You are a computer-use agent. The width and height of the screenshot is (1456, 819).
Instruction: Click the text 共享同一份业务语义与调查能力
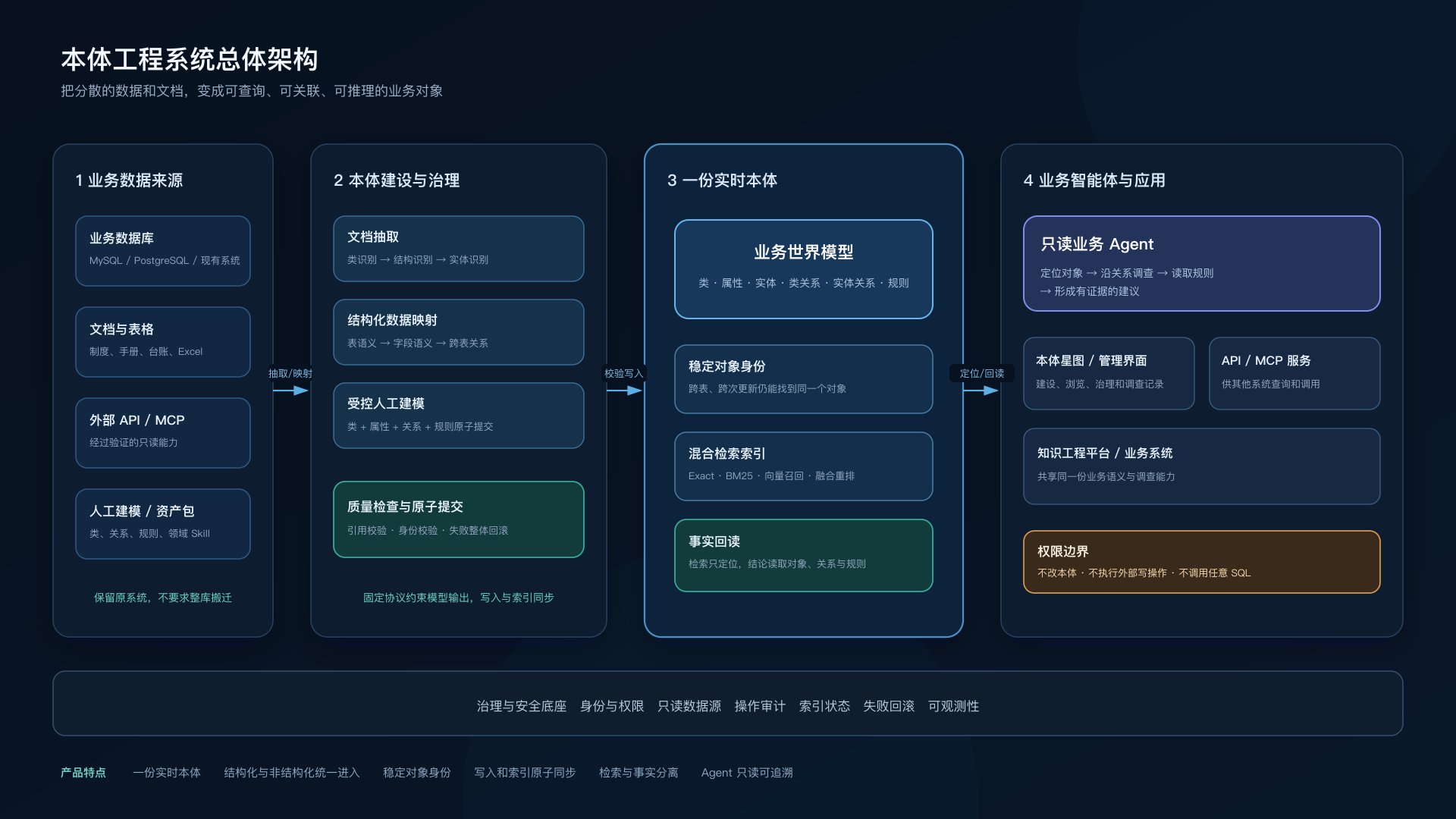[1106, 477]
